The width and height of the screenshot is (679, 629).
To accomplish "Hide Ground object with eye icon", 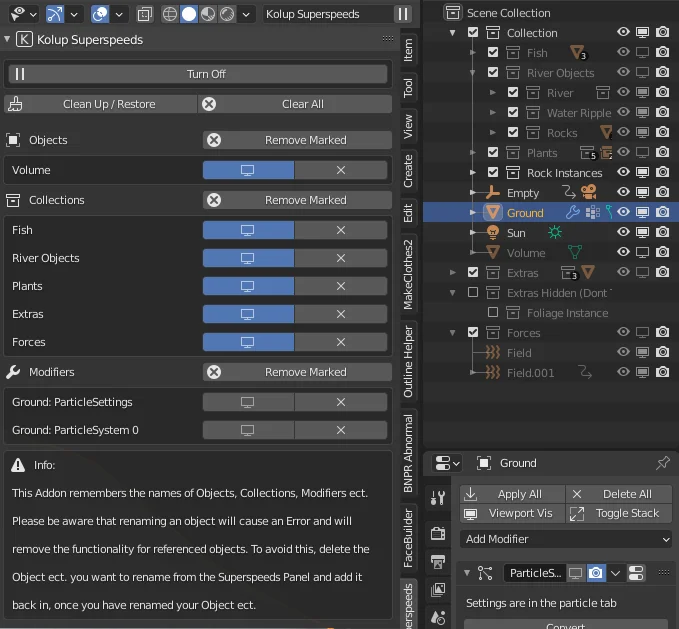I will pyautogui.click(x=623, y=212).
